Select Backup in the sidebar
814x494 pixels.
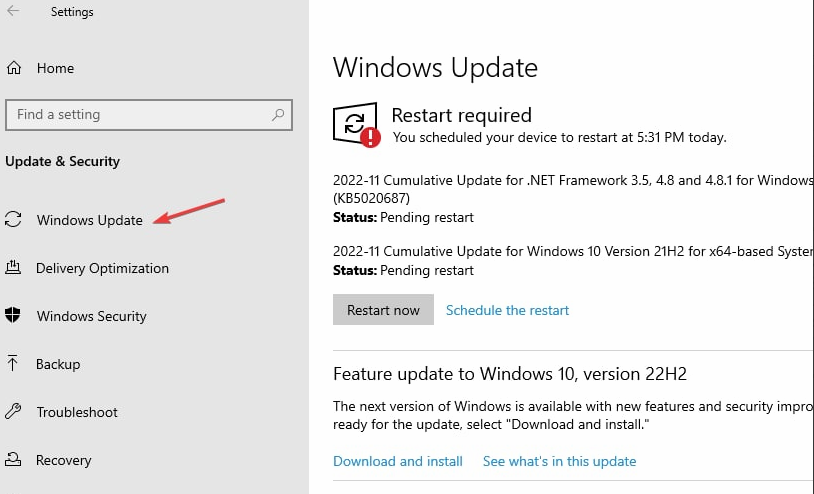(58, 364)
